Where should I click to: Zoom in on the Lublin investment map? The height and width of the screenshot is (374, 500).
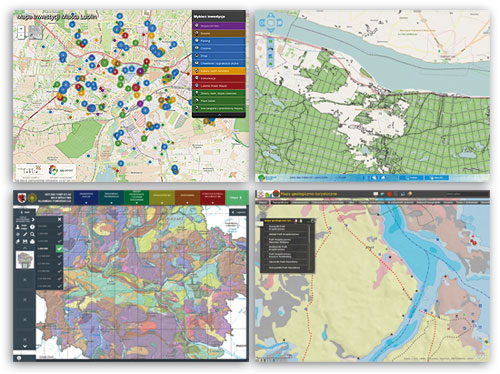(x=21, y=29)
